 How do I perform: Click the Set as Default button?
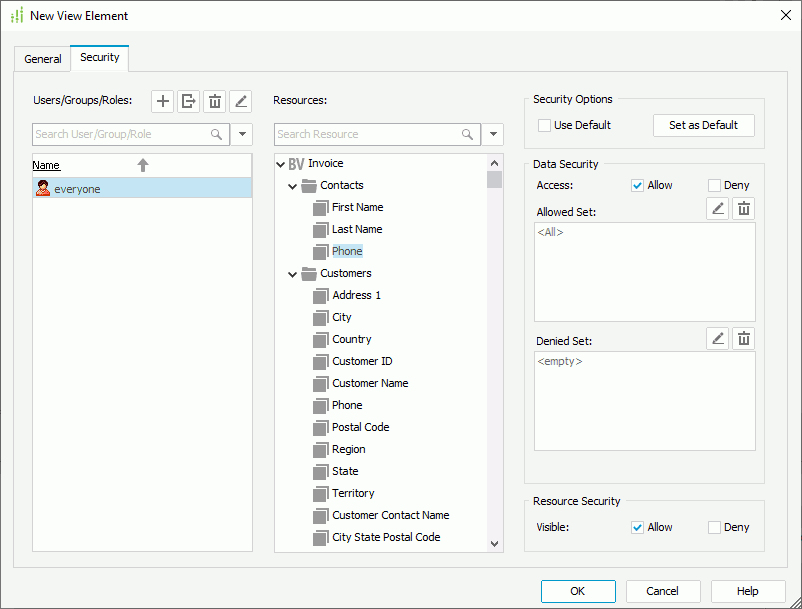pyautogui.click(x=704, y=125)
